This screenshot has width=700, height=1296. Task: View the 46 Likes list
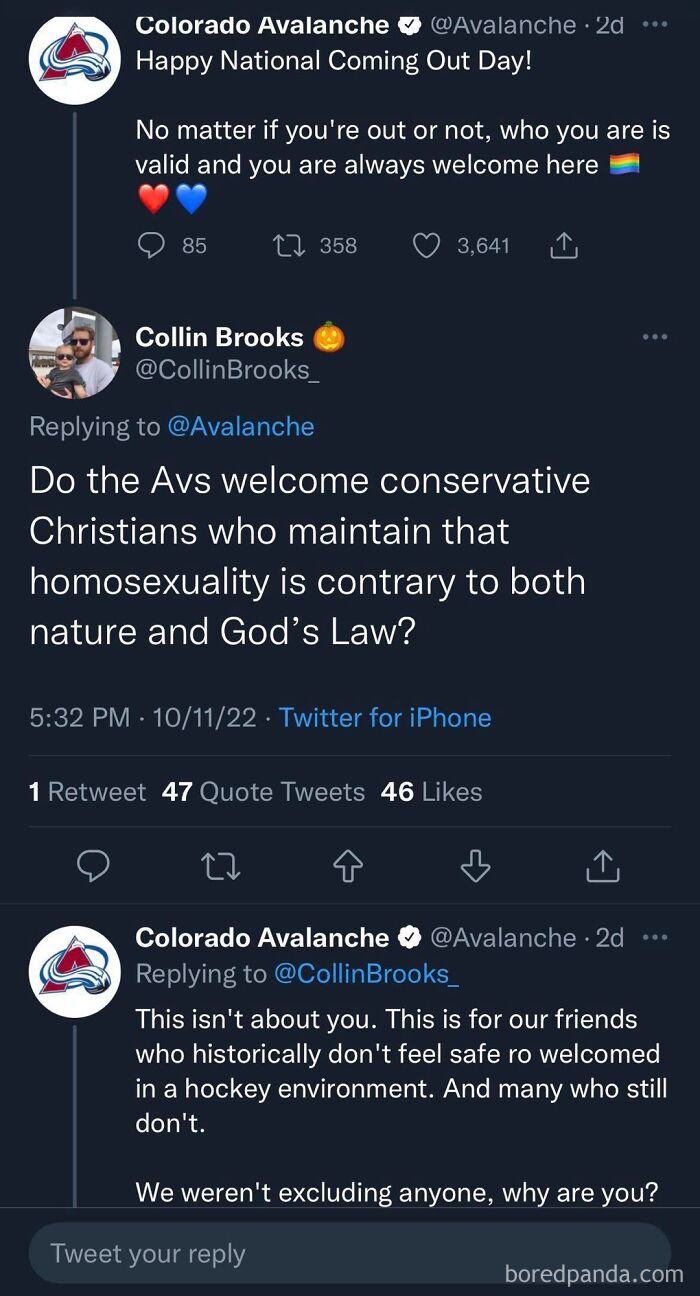coord(431,792)
